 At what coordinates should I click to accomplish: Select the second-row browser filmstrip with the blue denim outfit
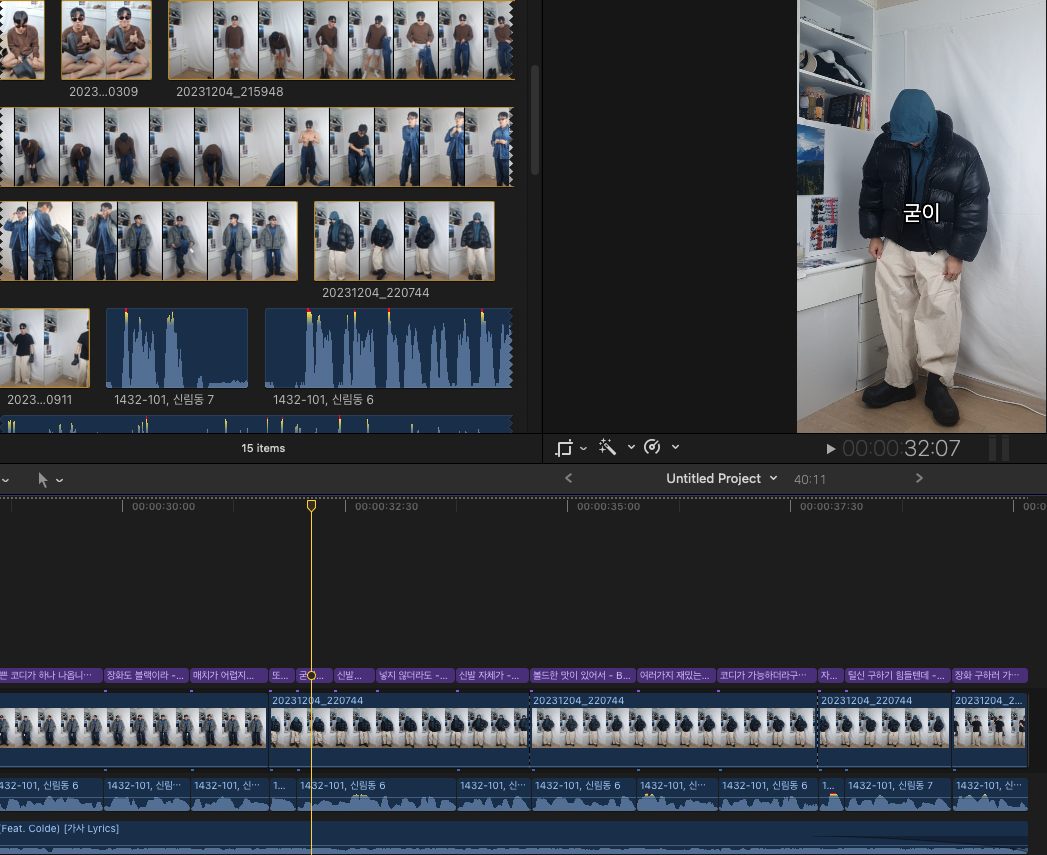(256, 147)
